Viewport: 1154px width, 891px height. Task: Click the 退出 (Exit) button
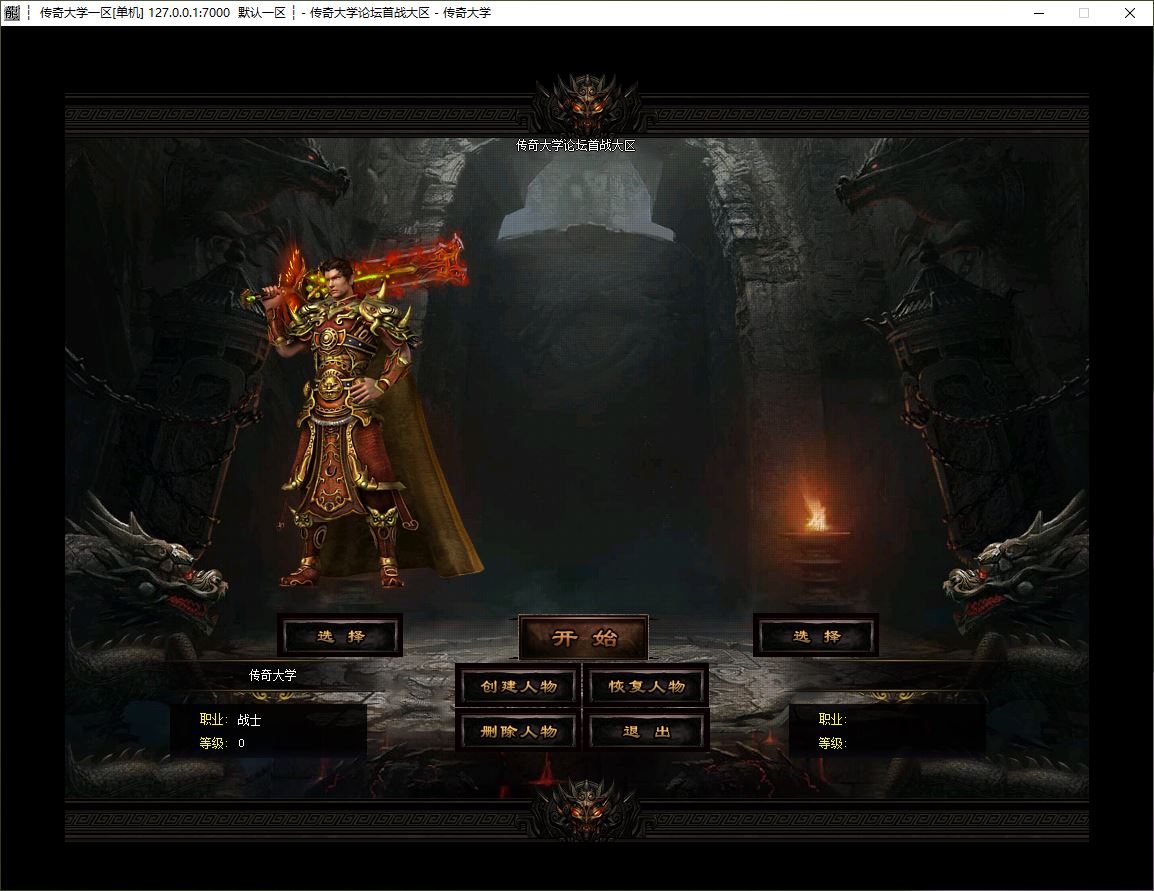coord(646,731)
